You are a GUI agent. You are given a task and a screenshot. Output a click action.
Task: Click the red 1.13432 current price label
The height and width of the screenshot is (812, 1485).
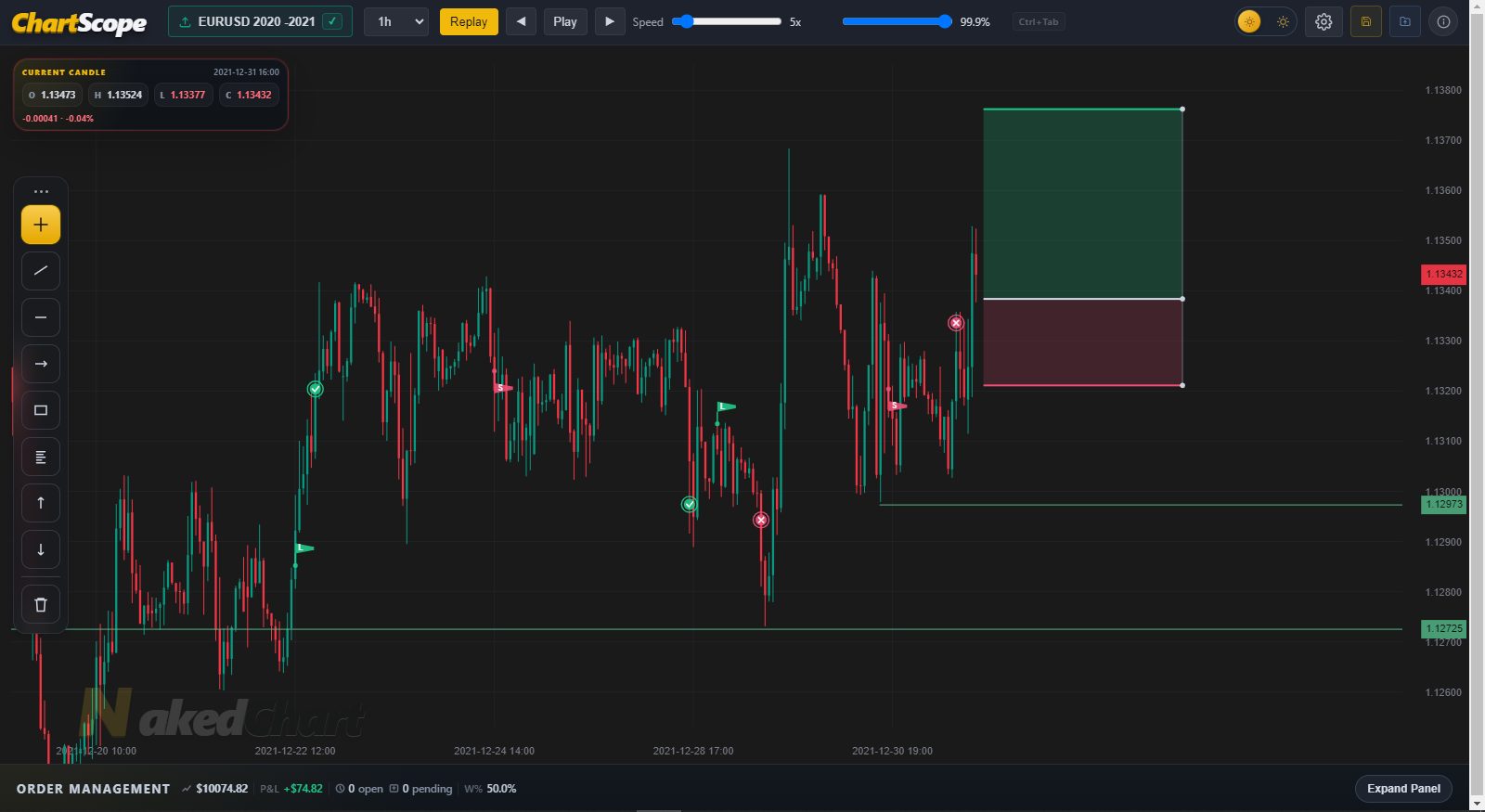1443,275
